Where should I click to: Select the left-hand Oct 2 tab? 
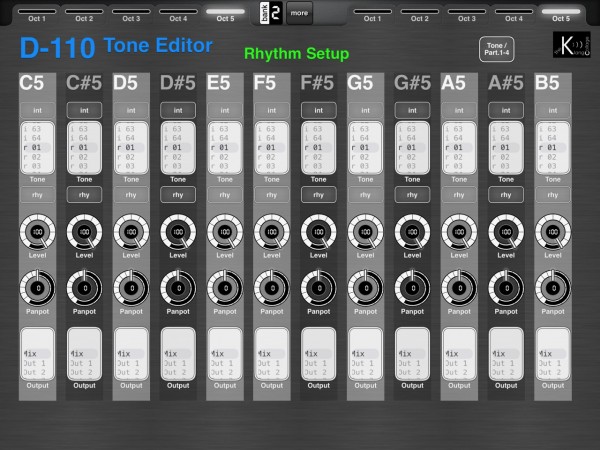point(84,15)
